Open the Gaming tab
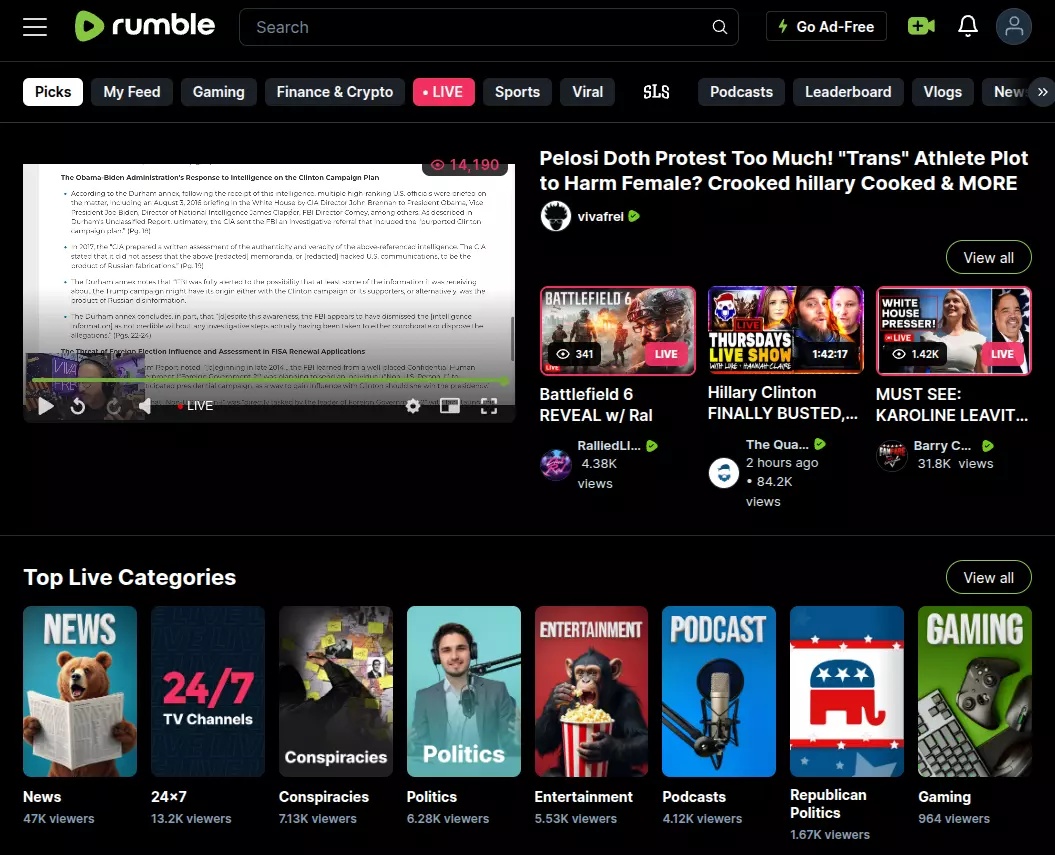 click(x=219, y=91)
